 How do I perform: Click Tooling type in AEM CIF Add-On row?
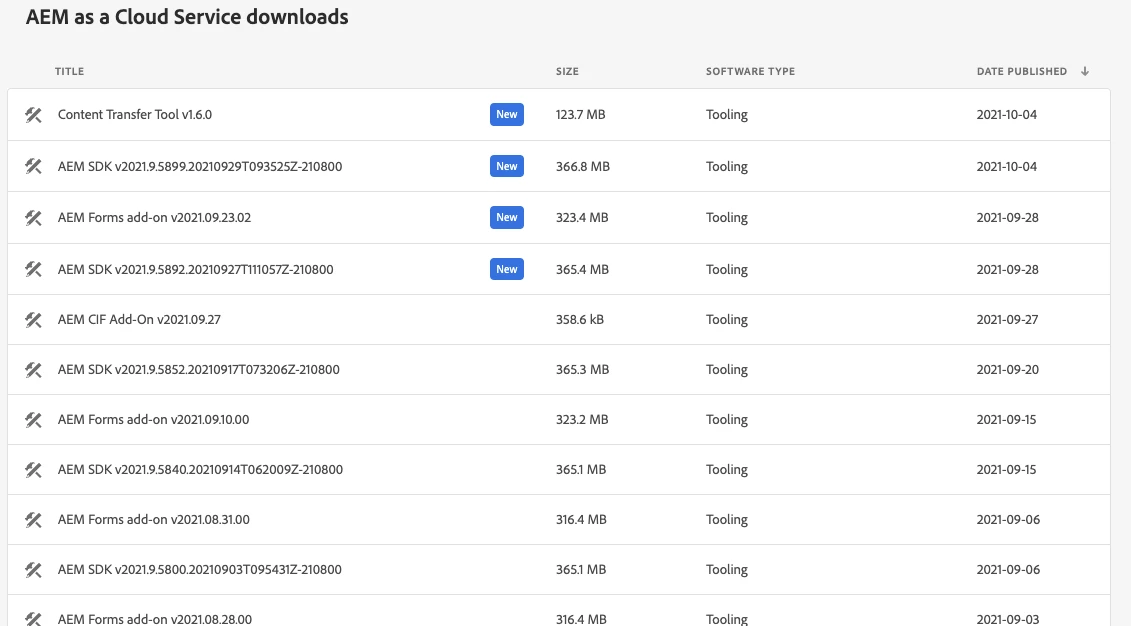tap(726, 319)
